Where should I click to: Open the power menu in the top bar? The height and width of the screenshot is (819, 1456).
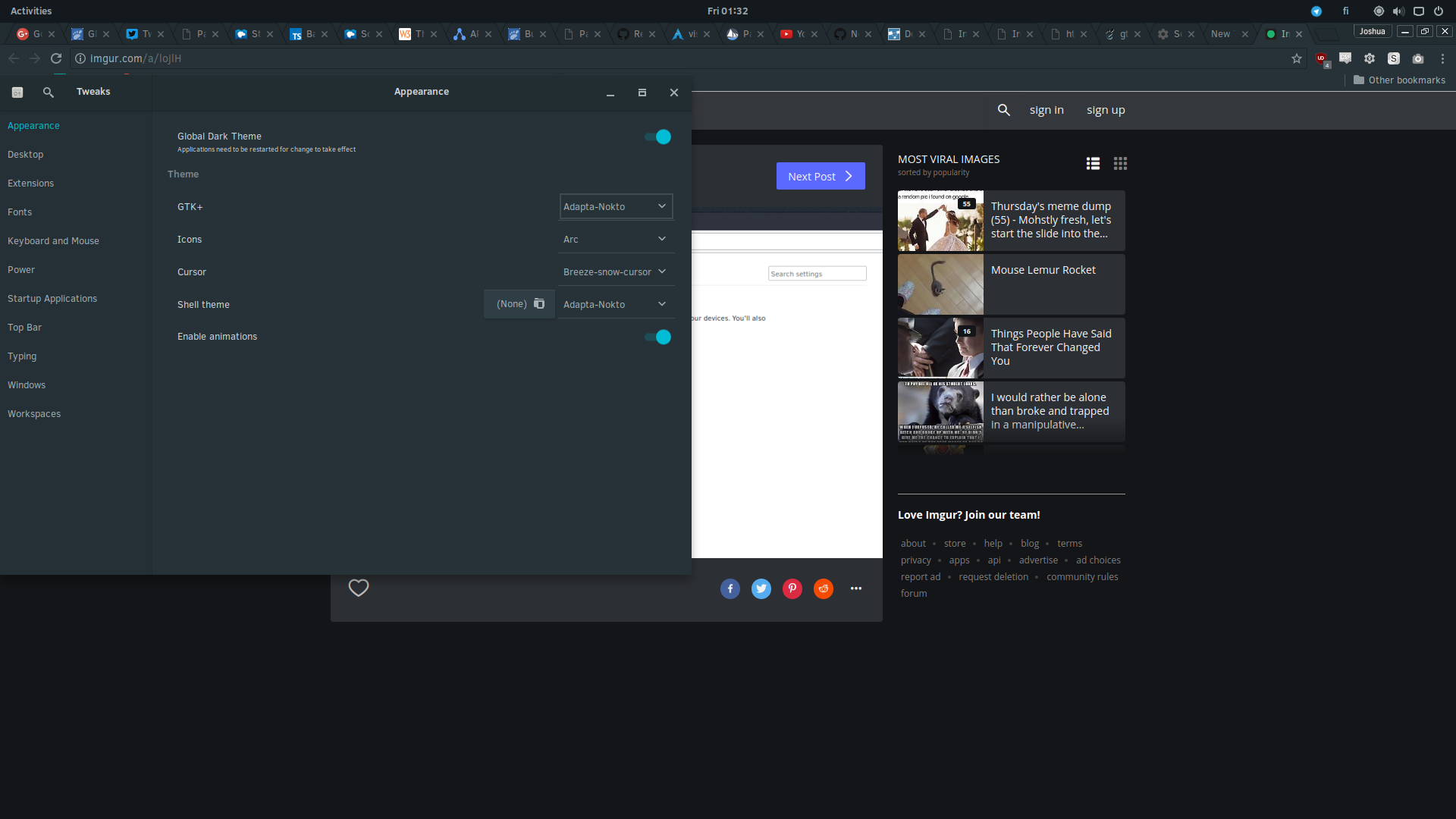click(x=1439, y=11)
